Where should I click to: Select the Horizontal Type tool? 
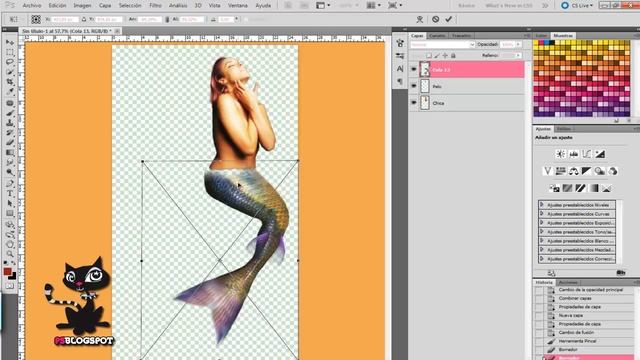coord(10,193)
